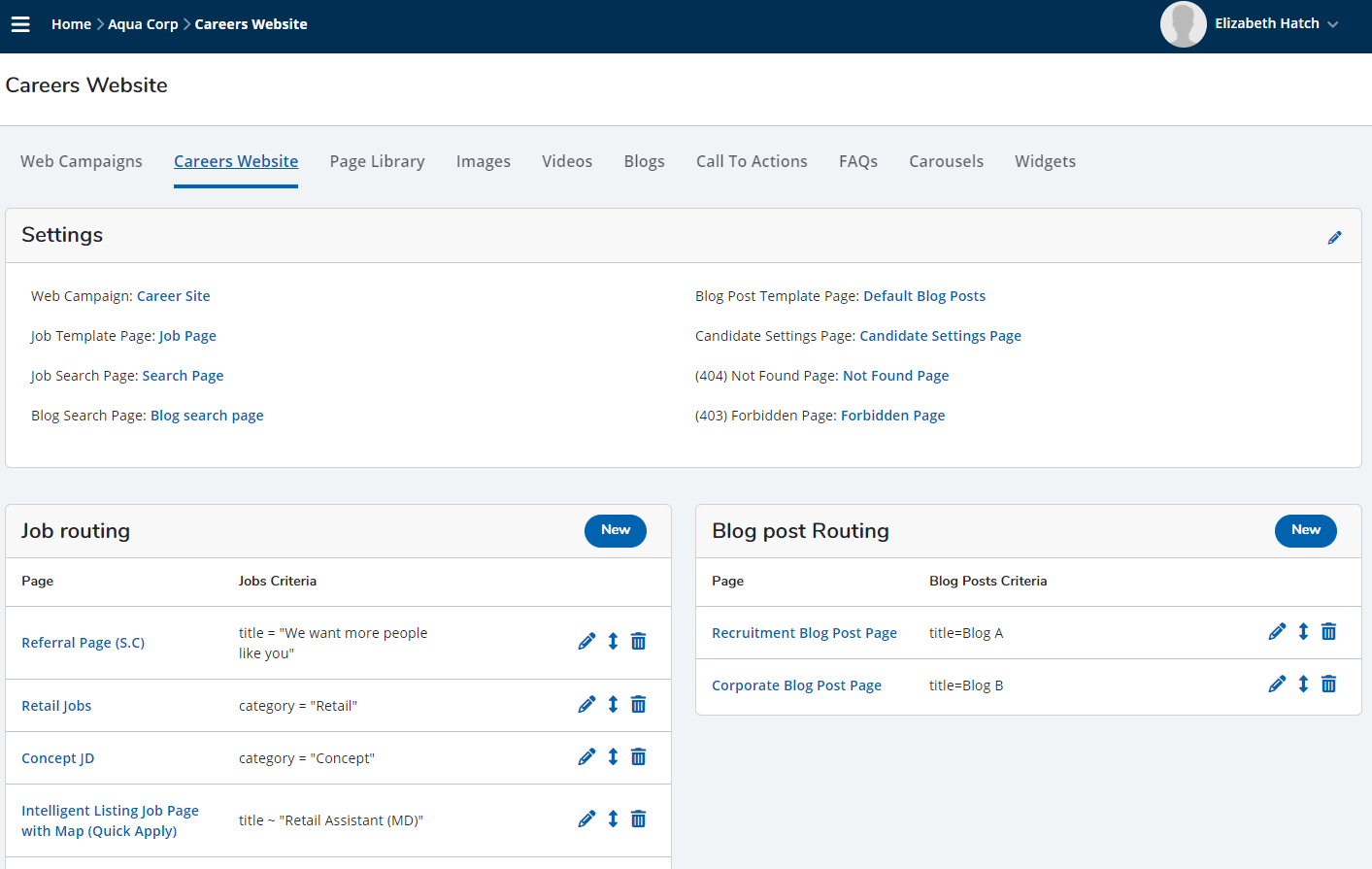Switch to the Web Campaigns tab
Image resolution: width=1372 pixels, height=869 pixels.
[x=82, y=161]
